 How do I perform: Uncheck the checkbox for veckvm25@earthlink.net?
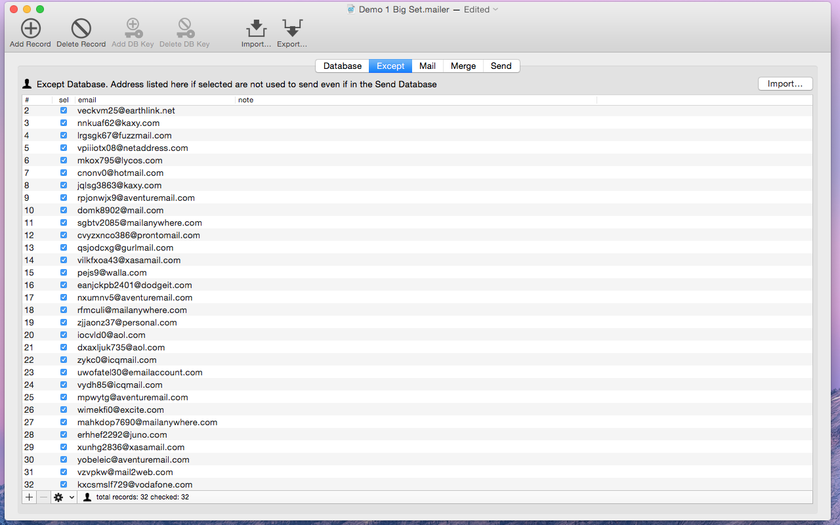pos(64,110)
